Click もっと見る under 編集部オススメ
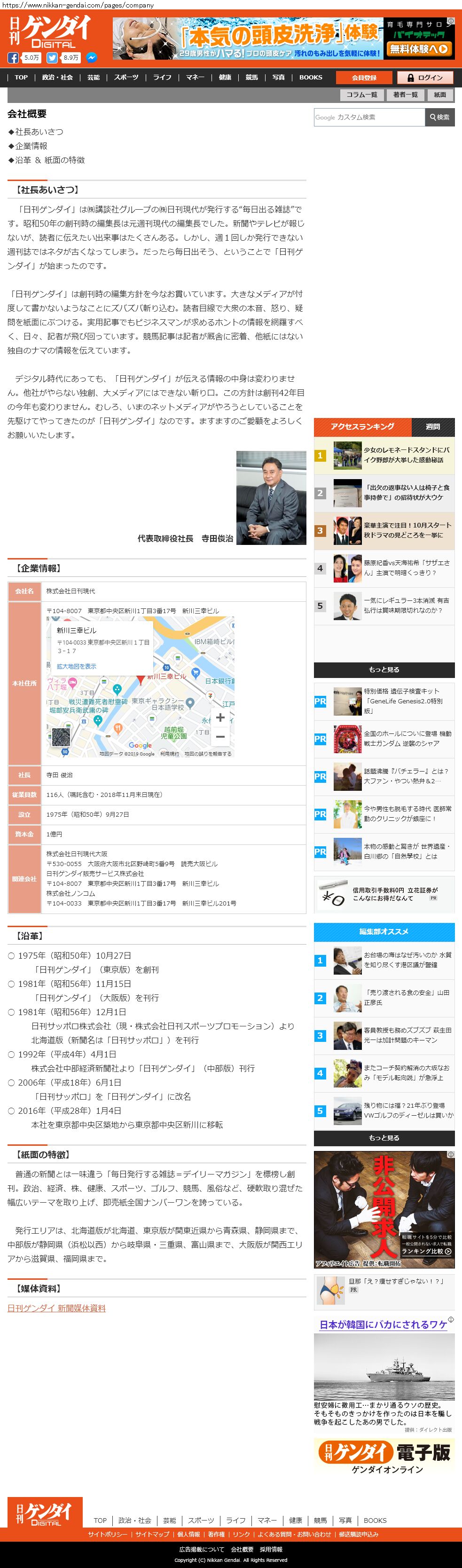The image size is (462, 1568). tap(384, 1138)
